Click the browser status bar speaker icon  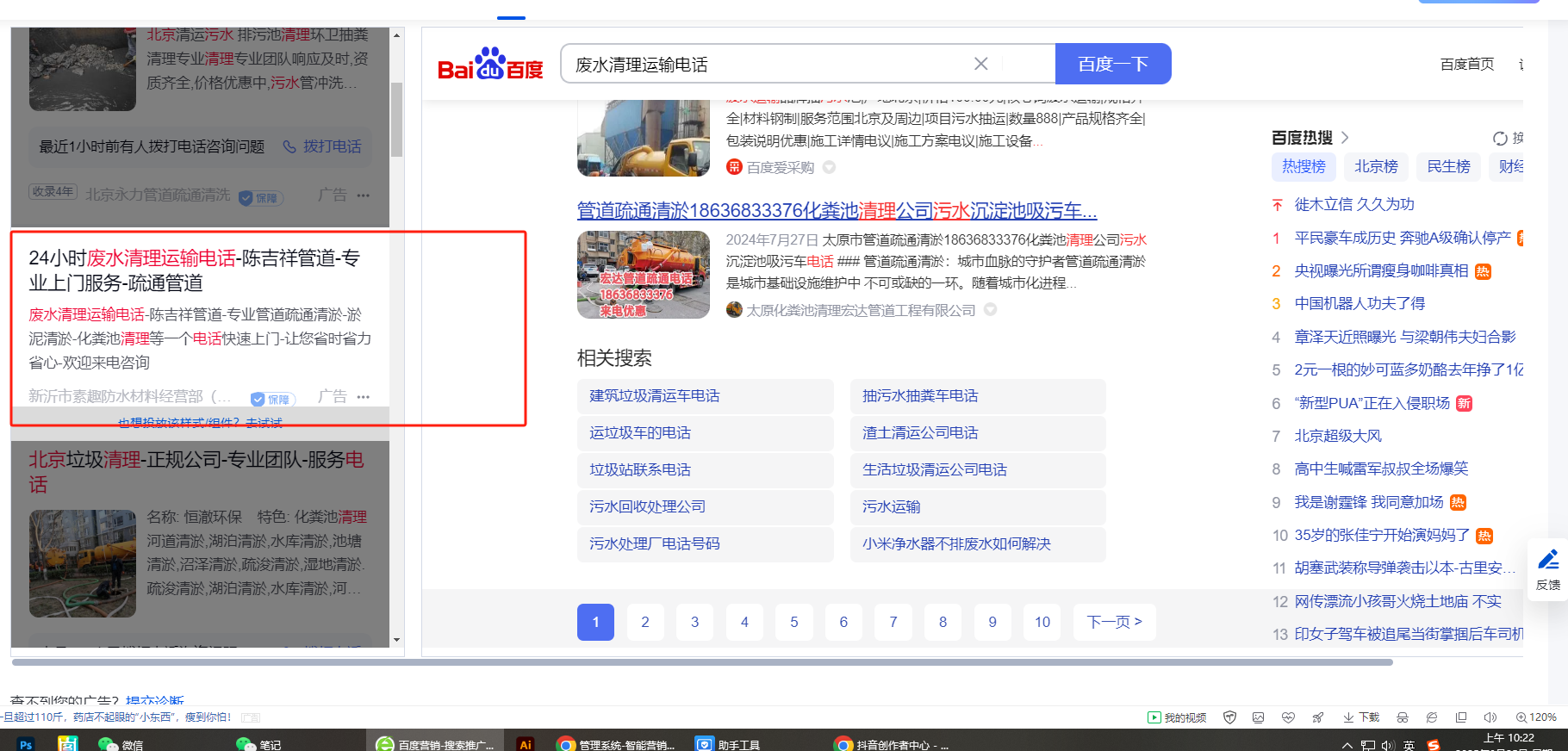pos(1490,717)
